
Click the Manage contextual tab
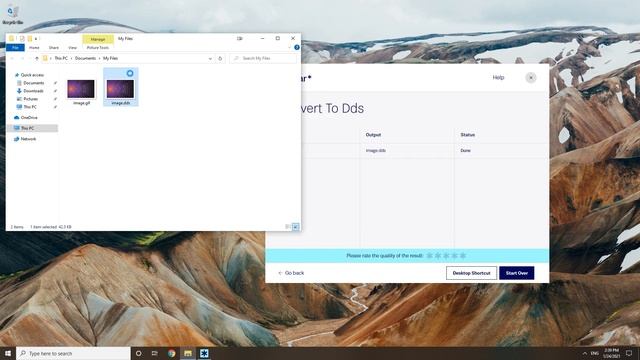pyautogui.click(x=98, y=39)
